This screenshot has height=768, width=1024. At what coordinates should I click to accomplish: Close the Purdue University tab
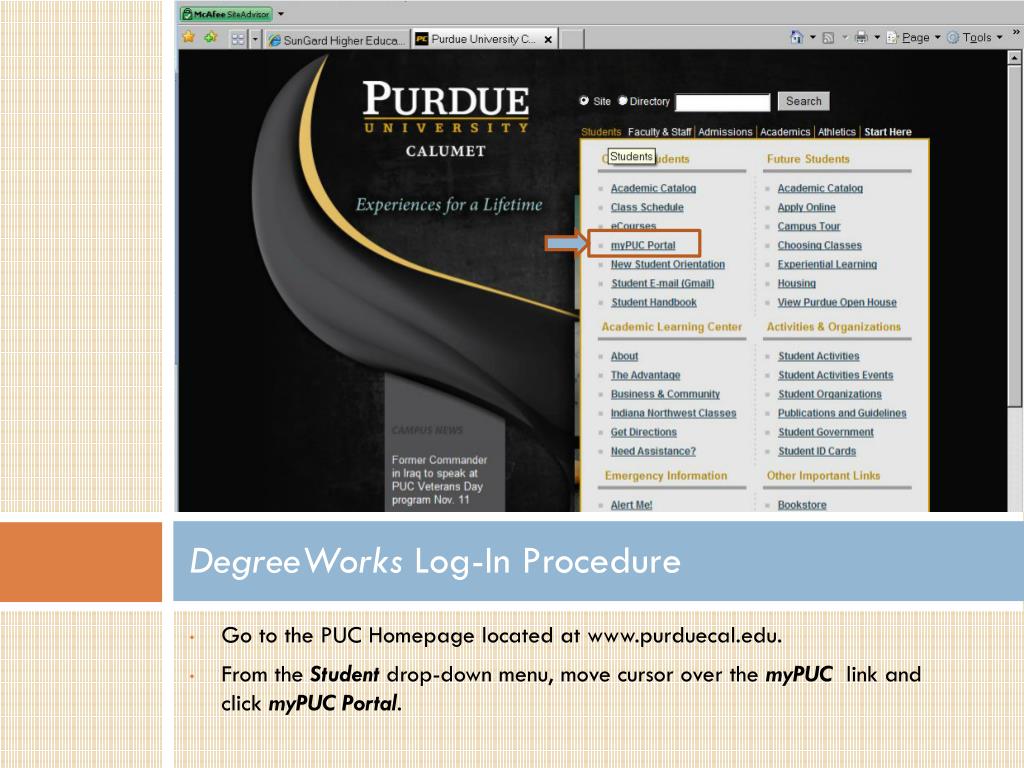coord(549,40)
